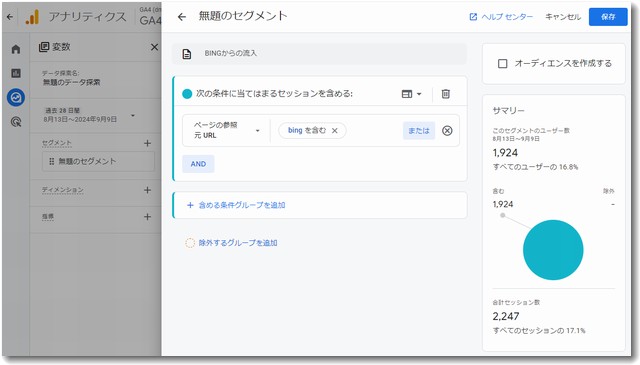Click the 1,924 user count value
Image resolution: width=640 pixels, height=365 pixels.
(x=505, y=153)
